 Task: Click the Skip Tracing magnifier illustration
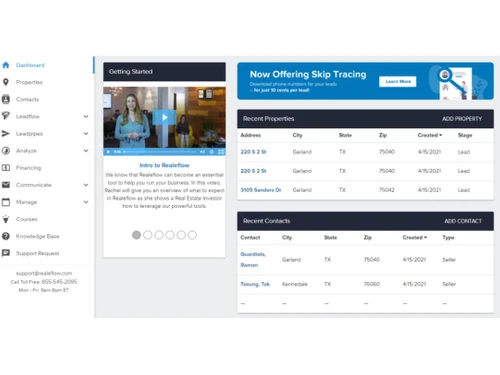coord(453,82)
